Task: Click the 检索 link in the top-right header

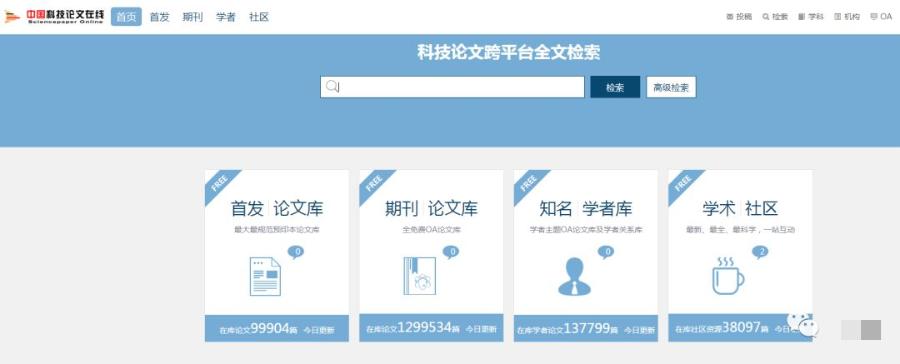Action: click(x=775, y=17)
